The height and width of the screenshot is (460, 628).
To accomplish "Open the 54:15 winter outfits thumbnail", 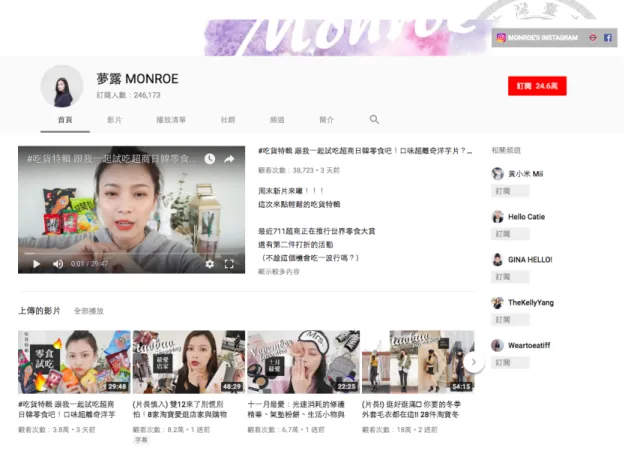I will [418, 362].
